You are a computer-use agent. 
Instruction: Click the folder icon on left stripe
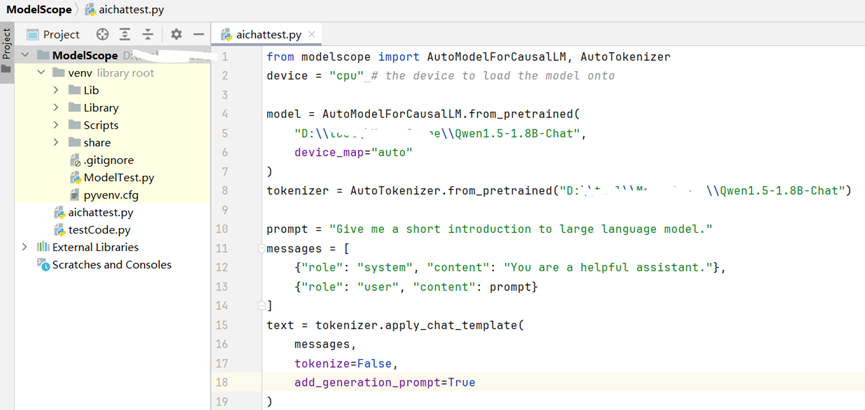6,69
